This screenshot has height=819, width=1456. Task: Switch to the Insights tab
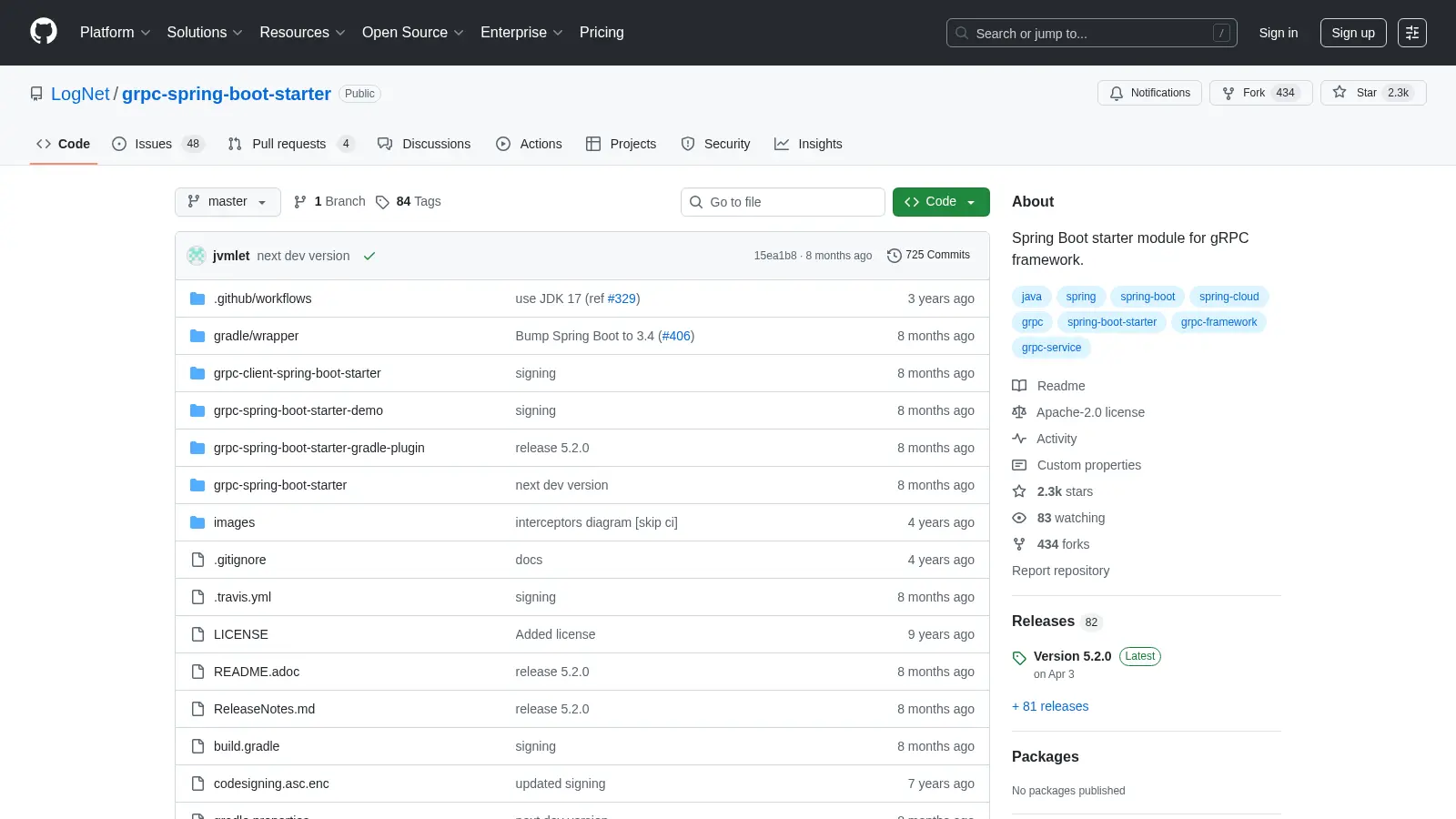(808, 144)
